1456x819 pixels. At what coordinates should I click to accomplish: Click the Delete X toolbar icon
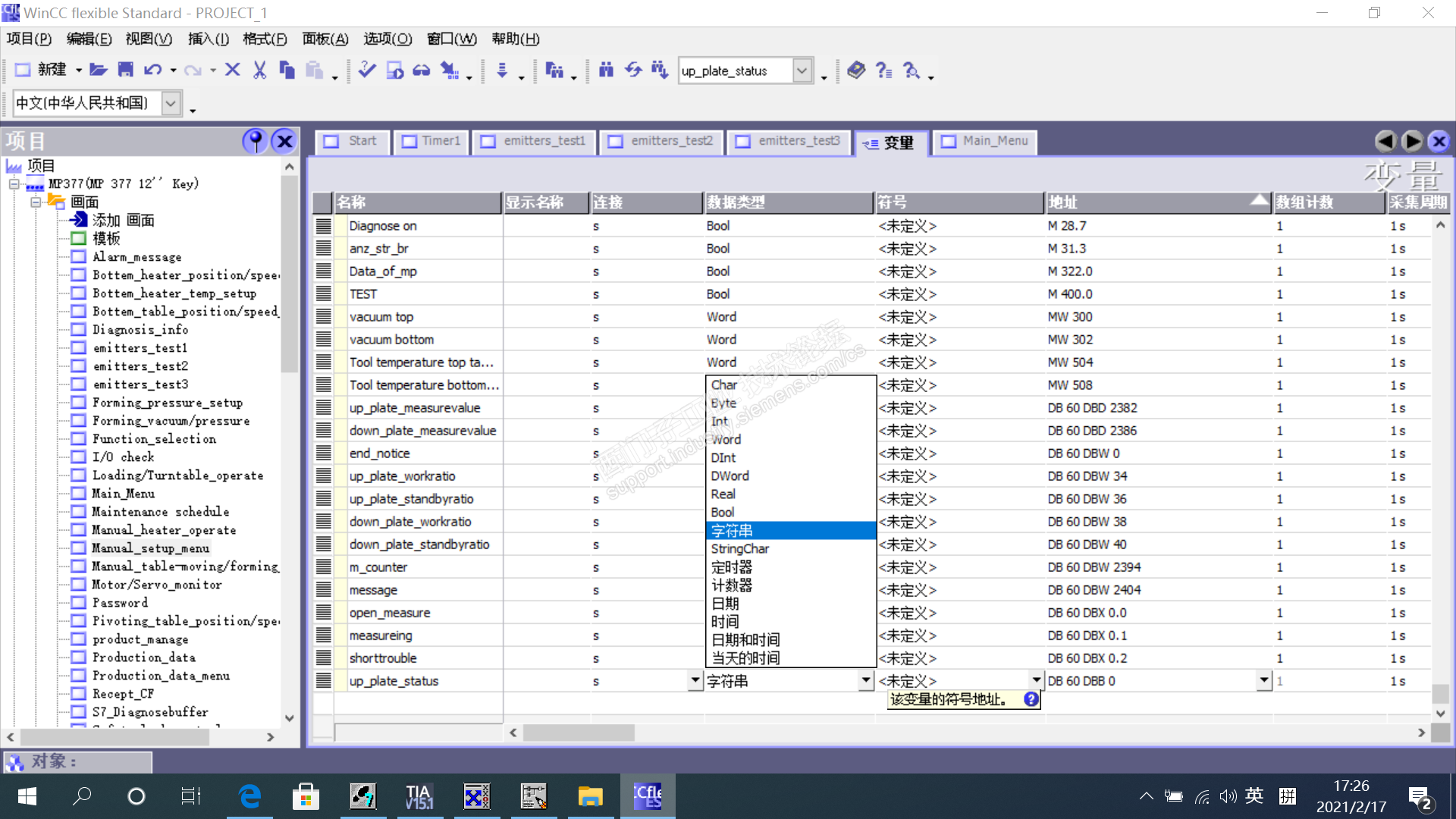(233, 71)
